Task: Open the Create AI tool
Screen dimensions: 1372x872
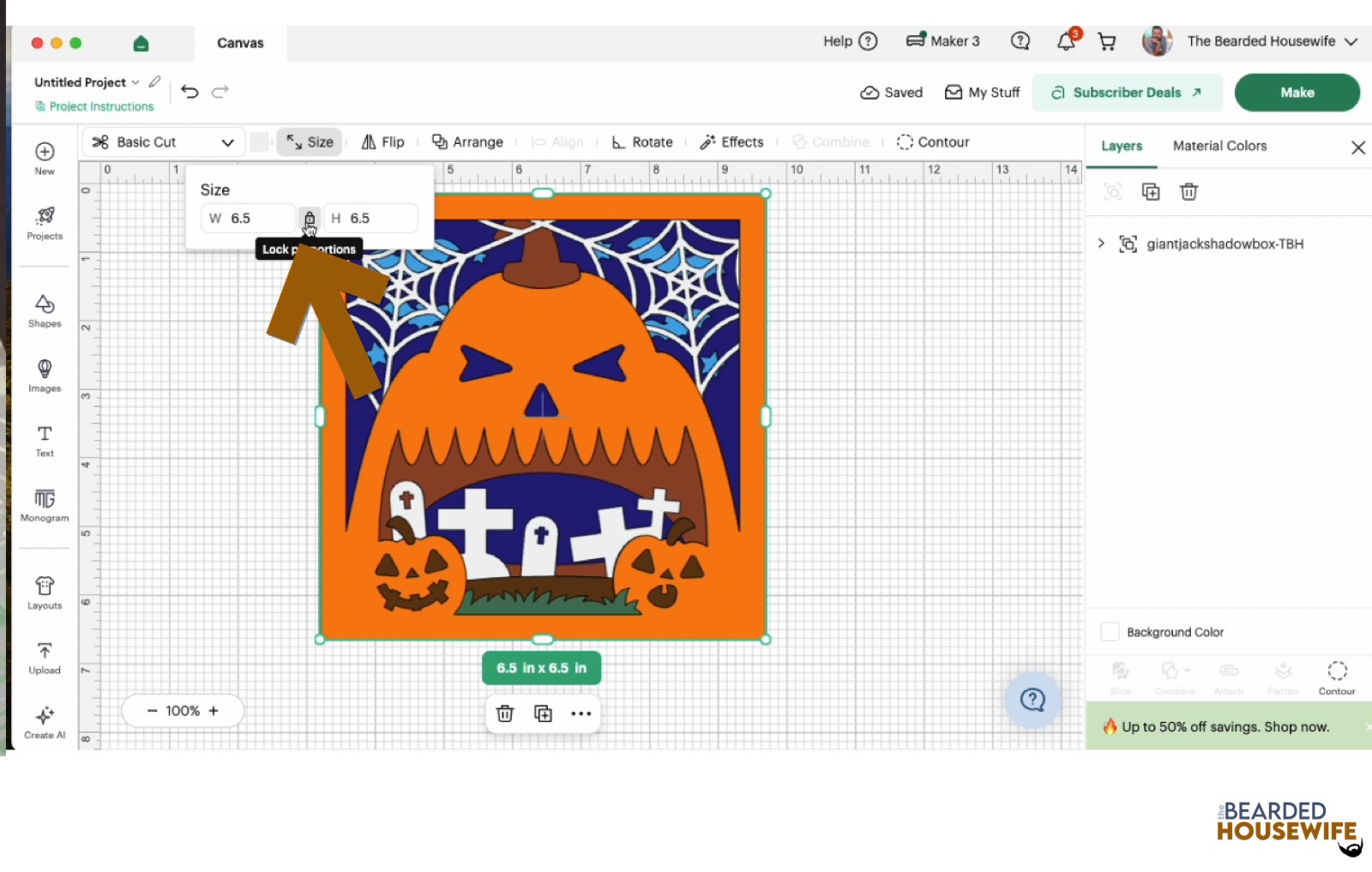Action: pyautogui.click(x=45, y=723)
